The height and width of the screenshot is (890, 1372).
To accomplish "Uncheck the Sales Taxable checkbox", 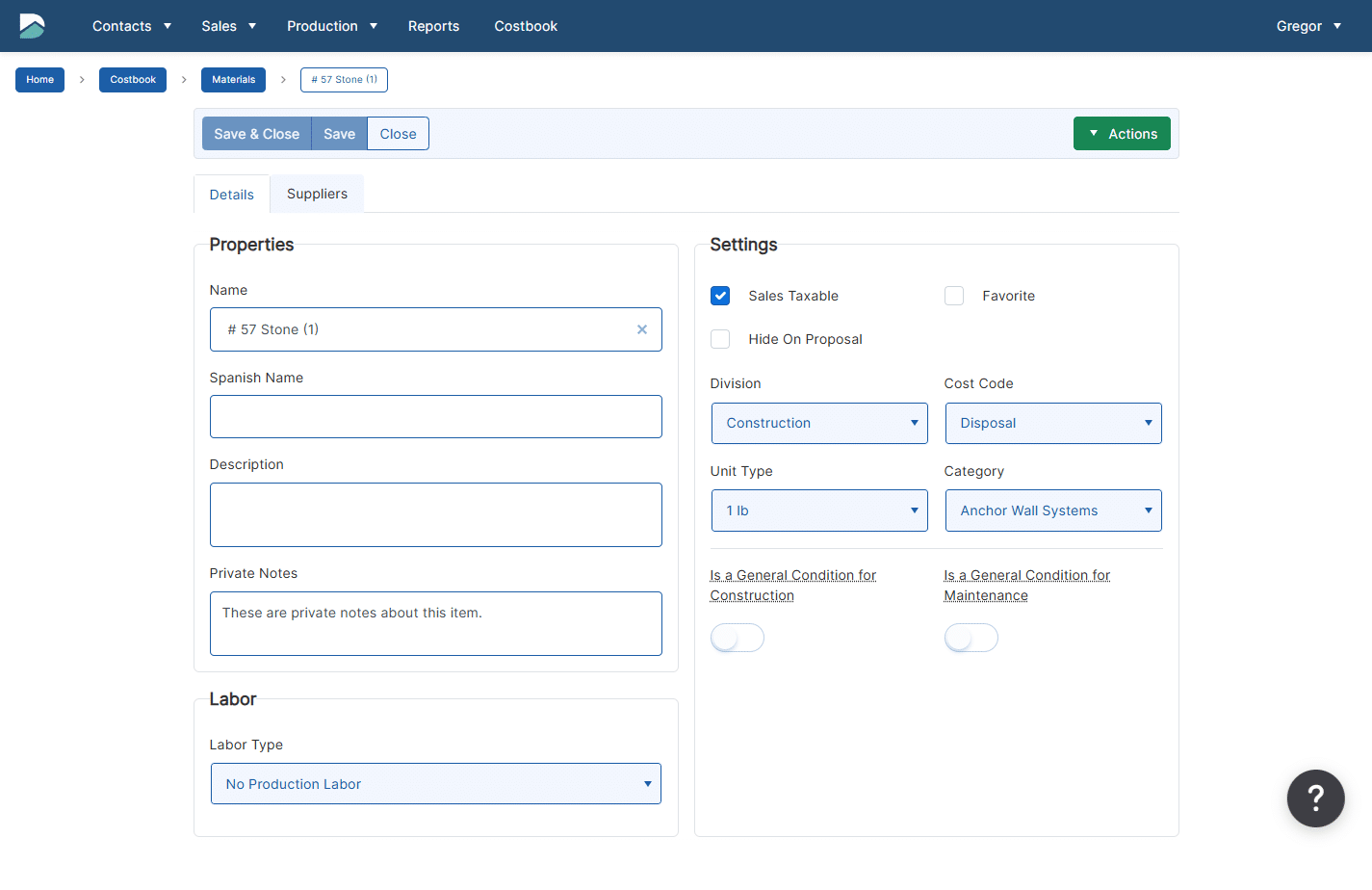I will click(x=720, y=296).
